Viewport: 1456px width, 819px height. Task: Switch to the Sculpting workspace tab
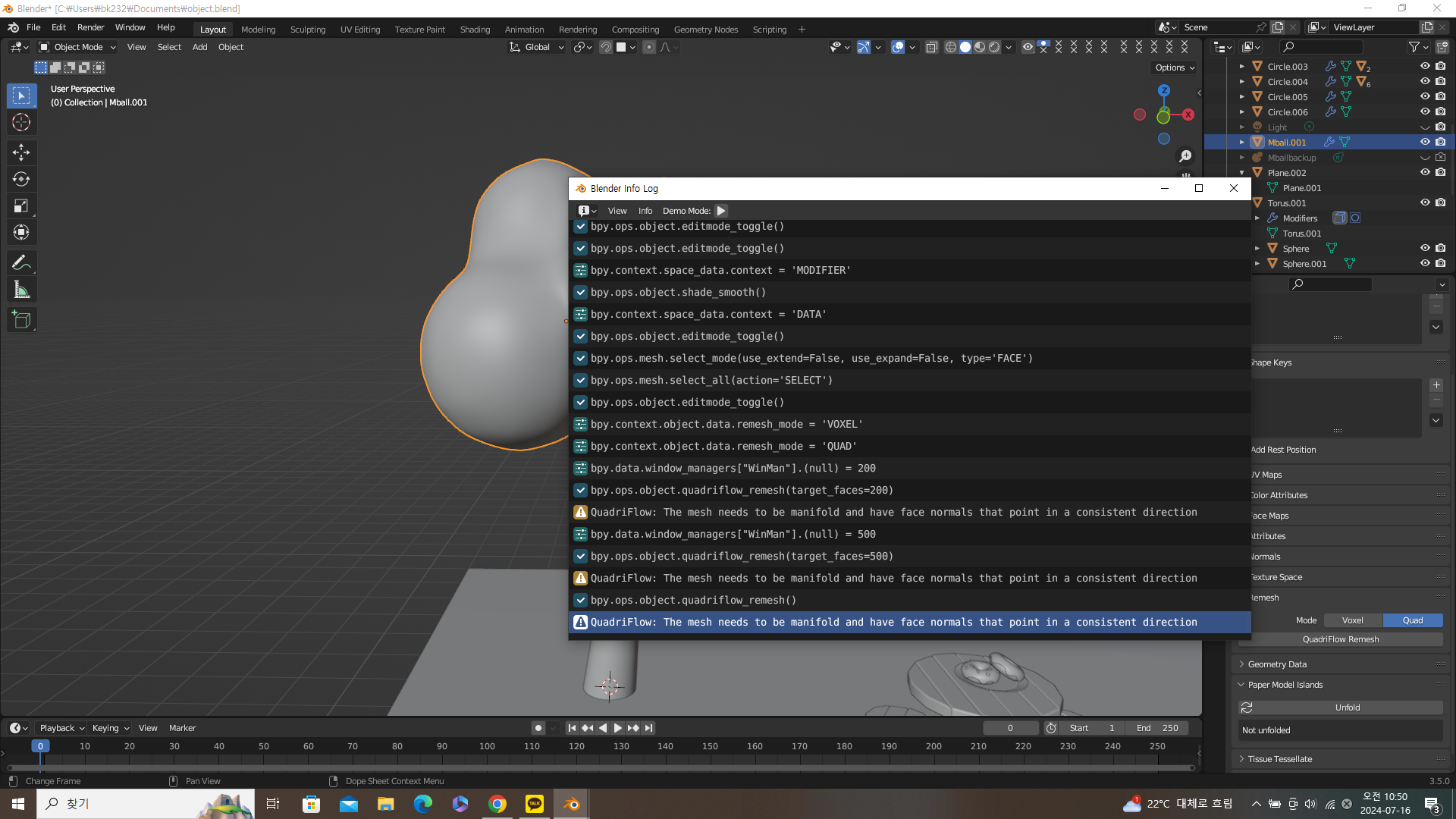tap(308, 30)
